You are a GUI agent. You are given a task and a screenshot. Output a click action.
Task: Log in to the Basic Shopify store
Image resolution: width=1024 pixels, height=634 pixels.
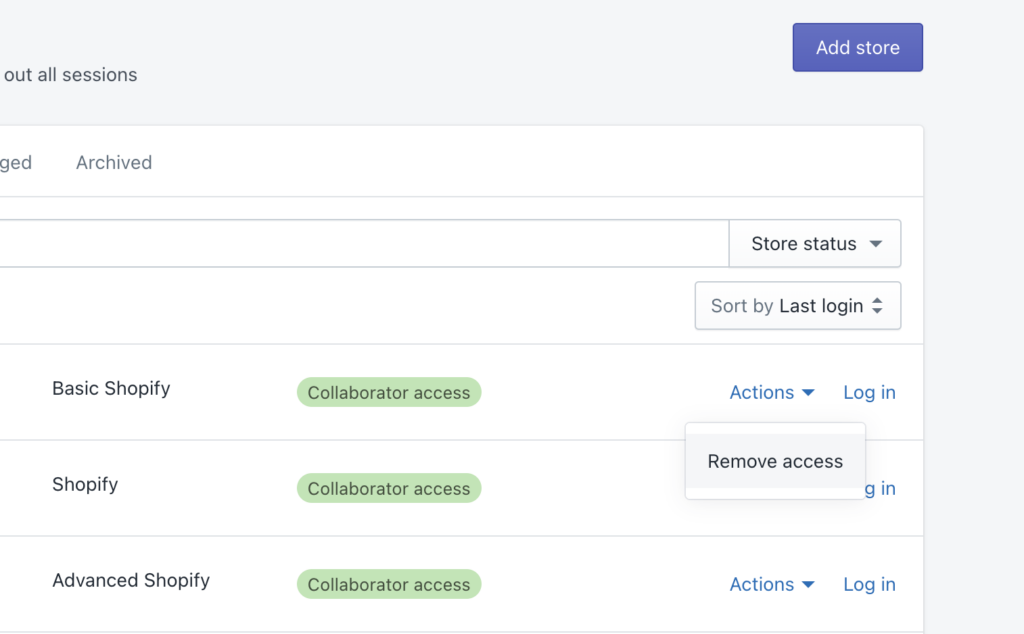[868, 392]
